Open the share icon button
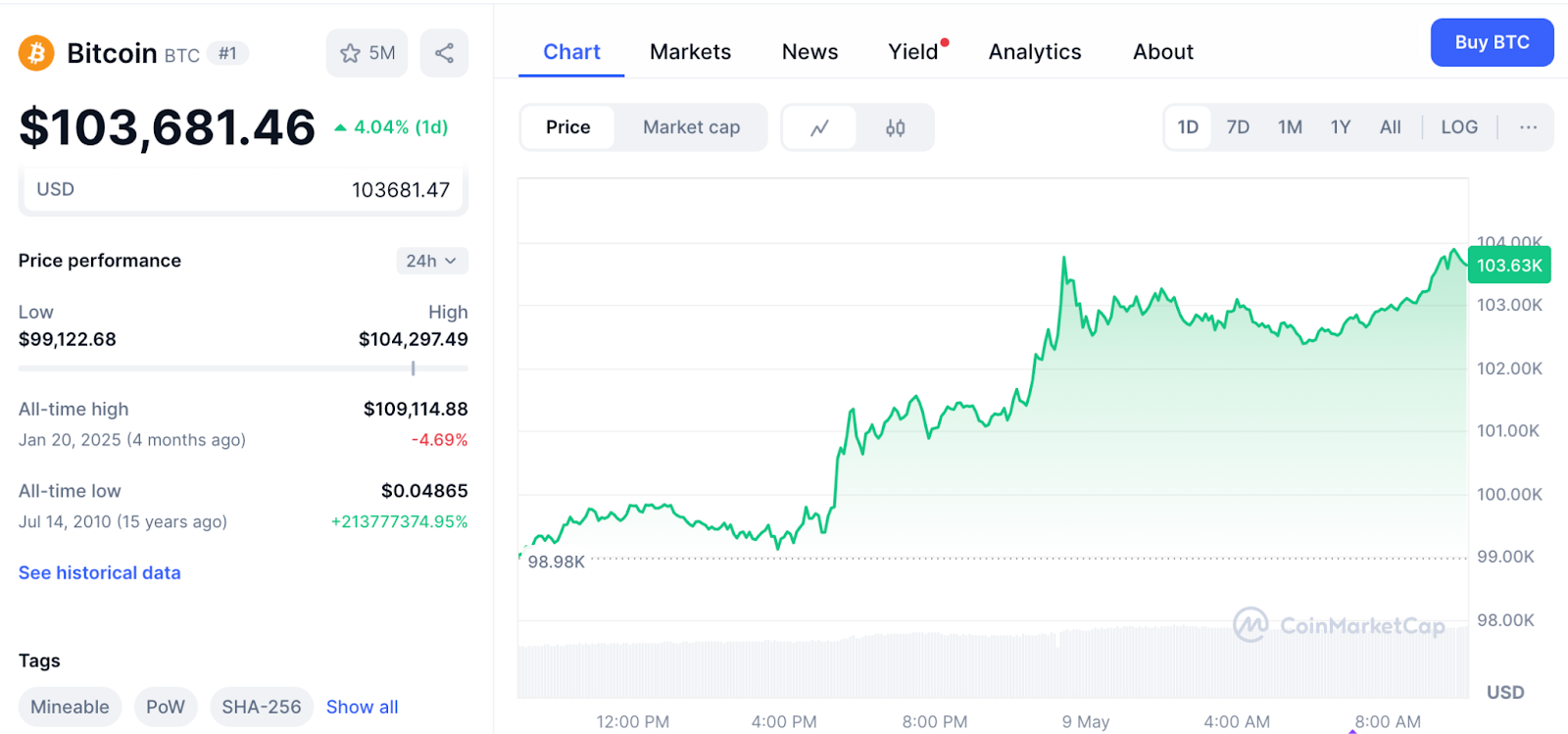1568x734 pixels. [444, 53]
